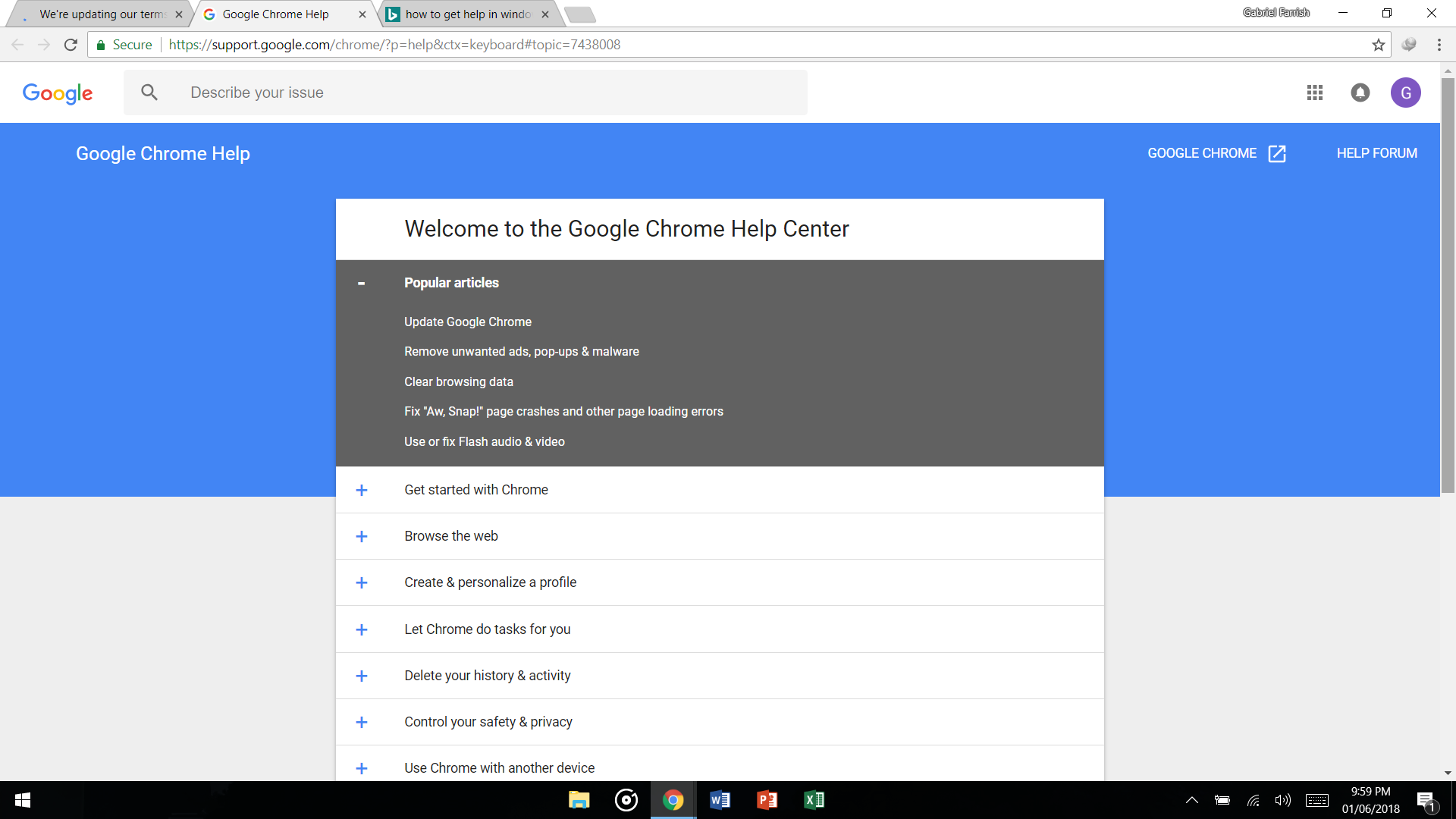Expand Get started with Chrome
The width and height of the screenshot is (1456, 819).
coord(361,490)
